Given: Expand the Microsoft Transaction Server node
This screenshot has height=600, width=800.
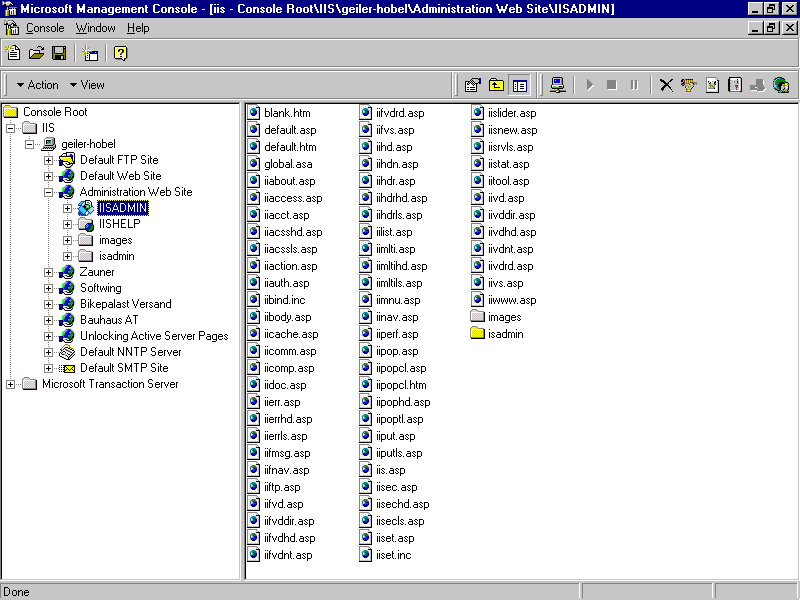Looking at the screenshot, I should coord(10,384).
